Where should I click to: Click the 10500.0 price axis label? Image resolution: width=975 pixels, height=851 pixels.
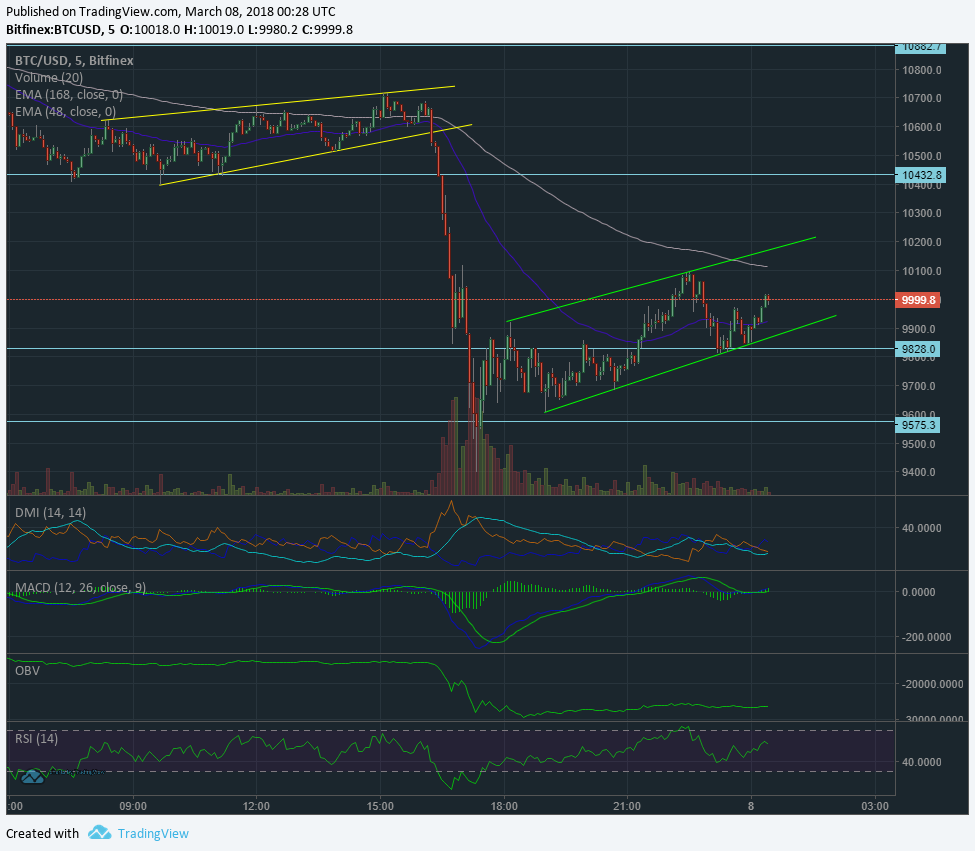click(922, 156)
